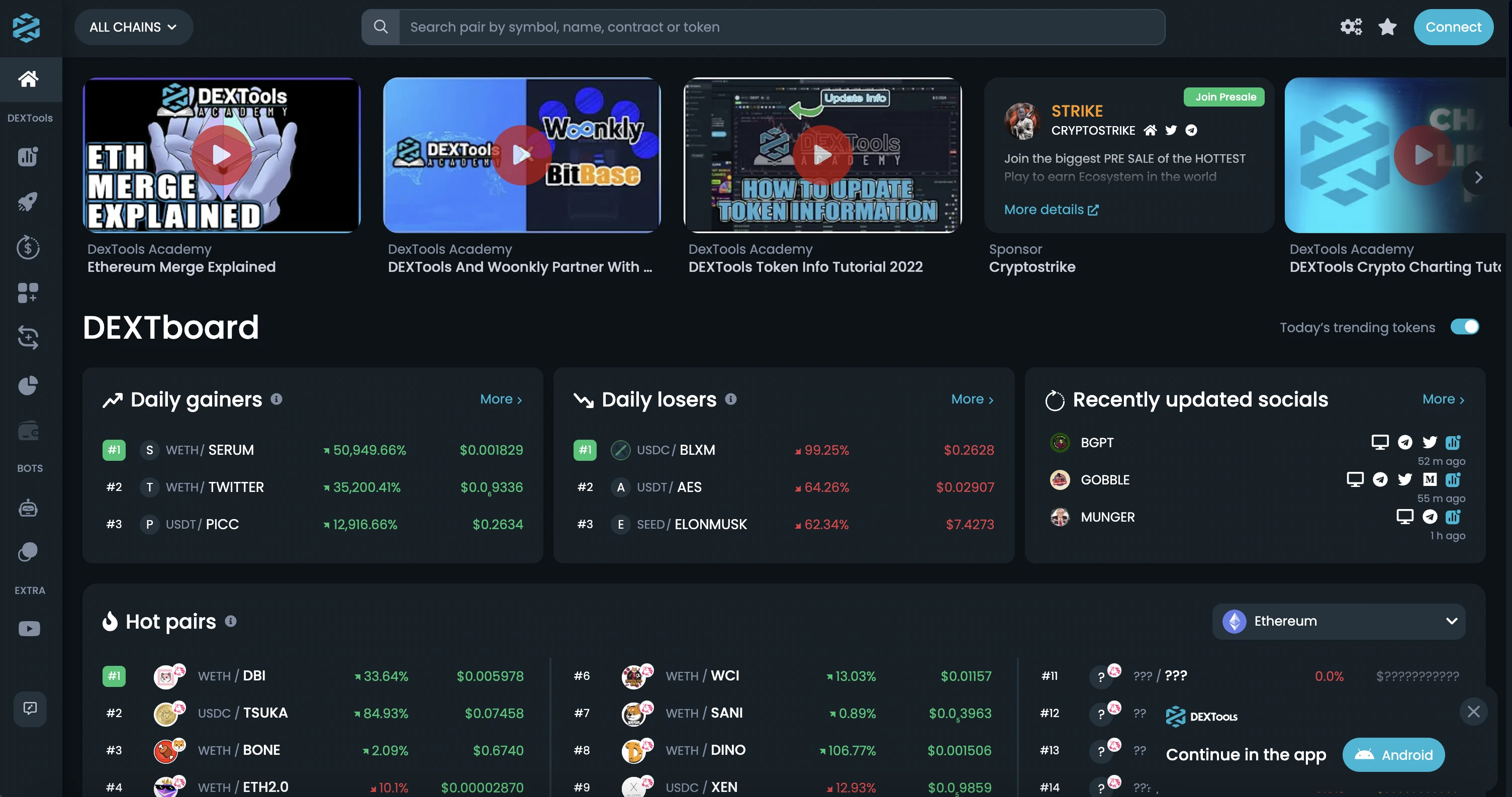Screen dimensions: 1512x797
Task: Open GOBBLE Medium icon
Action: click(1430, 479)
